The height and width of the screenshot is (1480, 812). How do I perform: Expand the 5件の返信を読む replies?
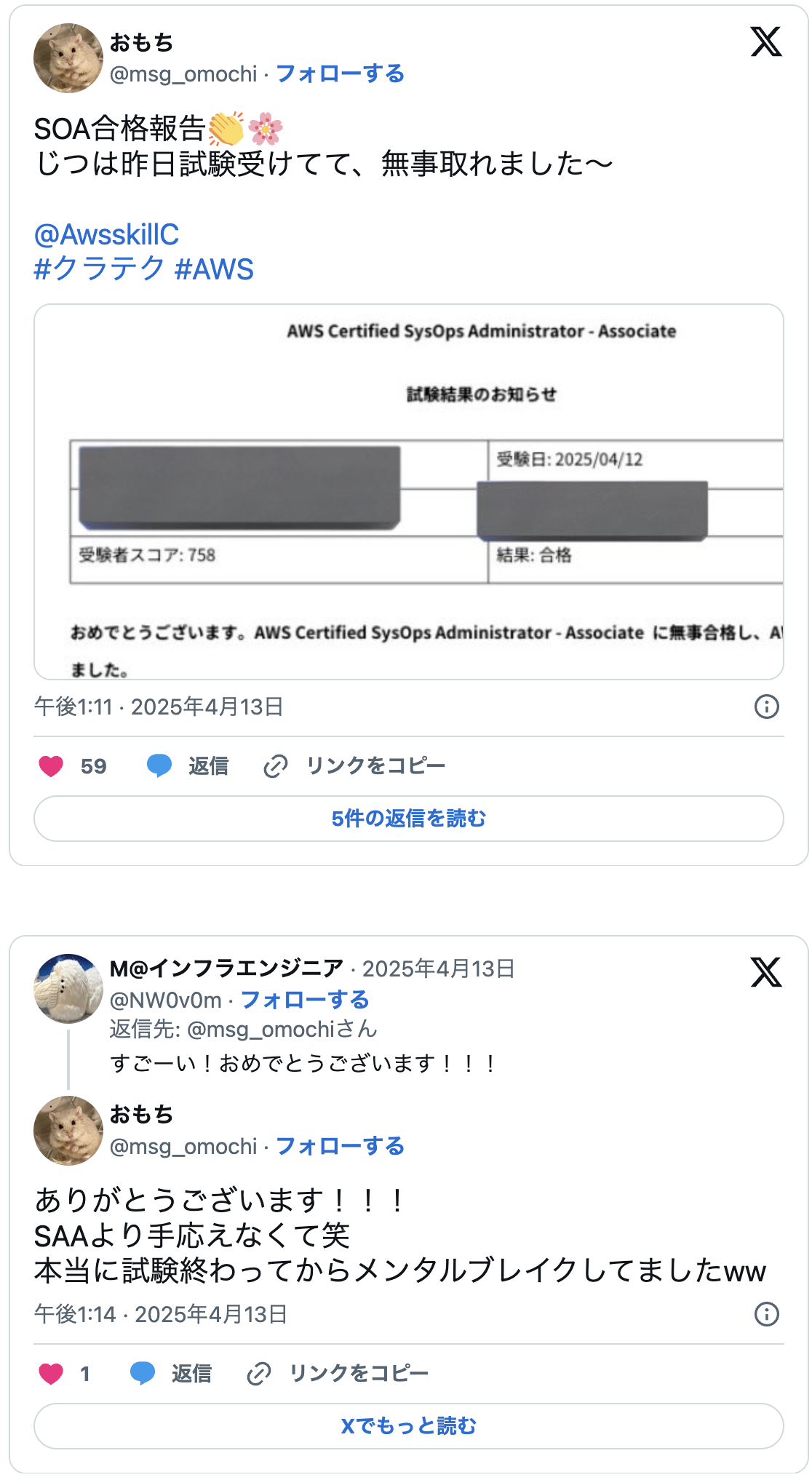410,819
